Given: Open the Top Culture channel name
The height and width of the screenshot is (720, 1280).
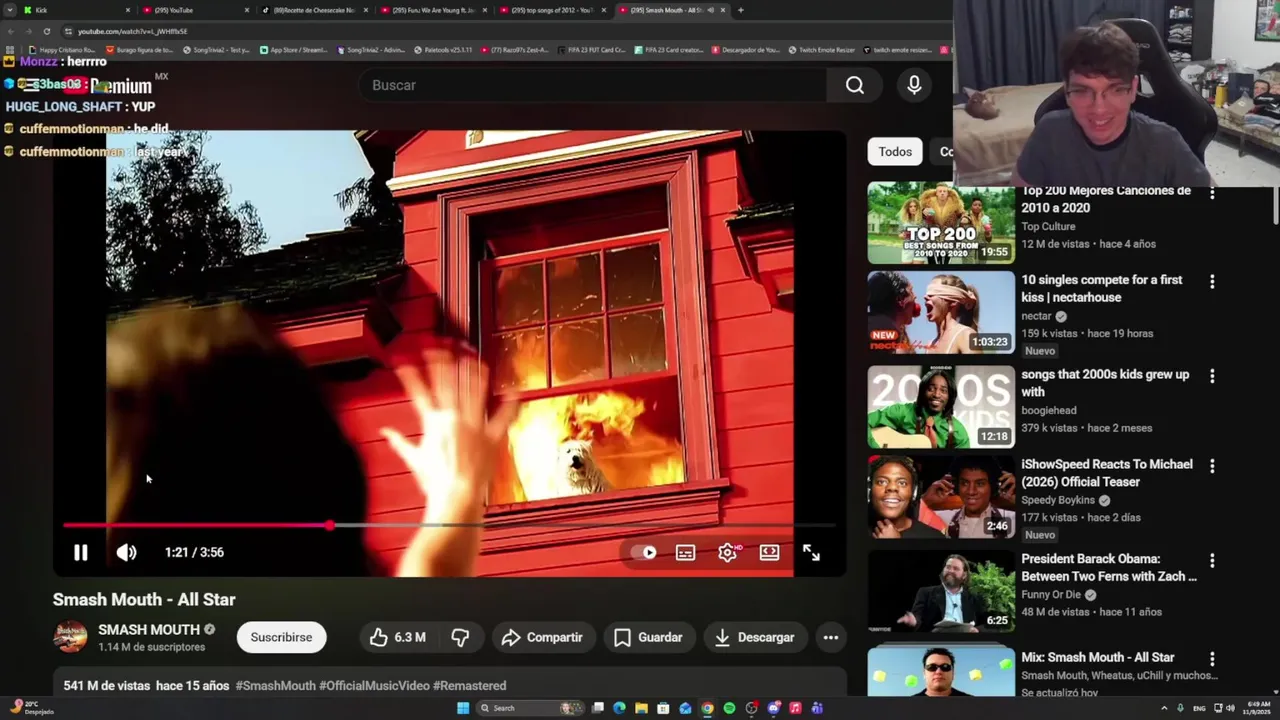Looking at the screenshot, I should [x=1048, y=227].
